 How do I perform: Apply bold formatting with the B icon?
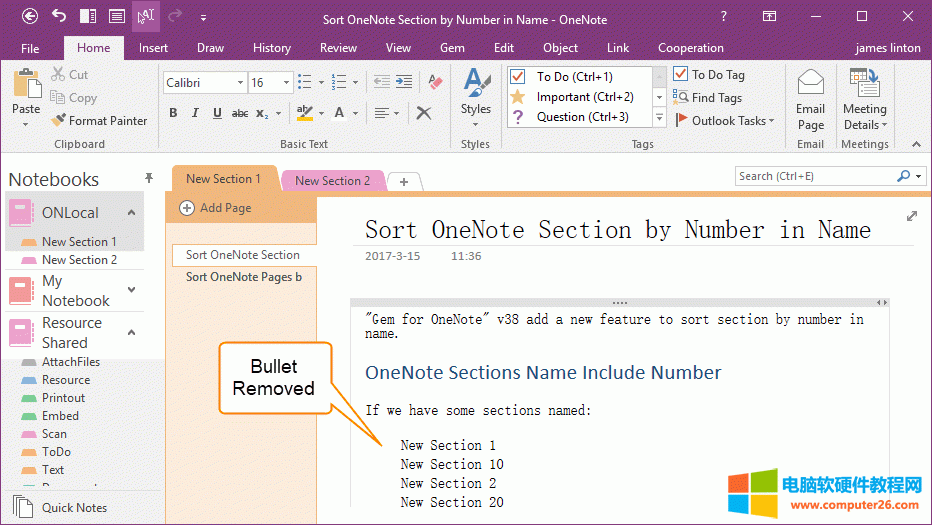[x=173, y=113]
